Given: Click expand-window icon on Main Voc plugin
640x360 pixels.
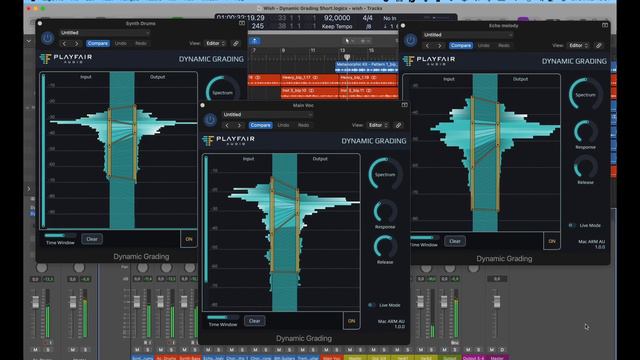Looking at the screenshot, I should click(404, 105).
